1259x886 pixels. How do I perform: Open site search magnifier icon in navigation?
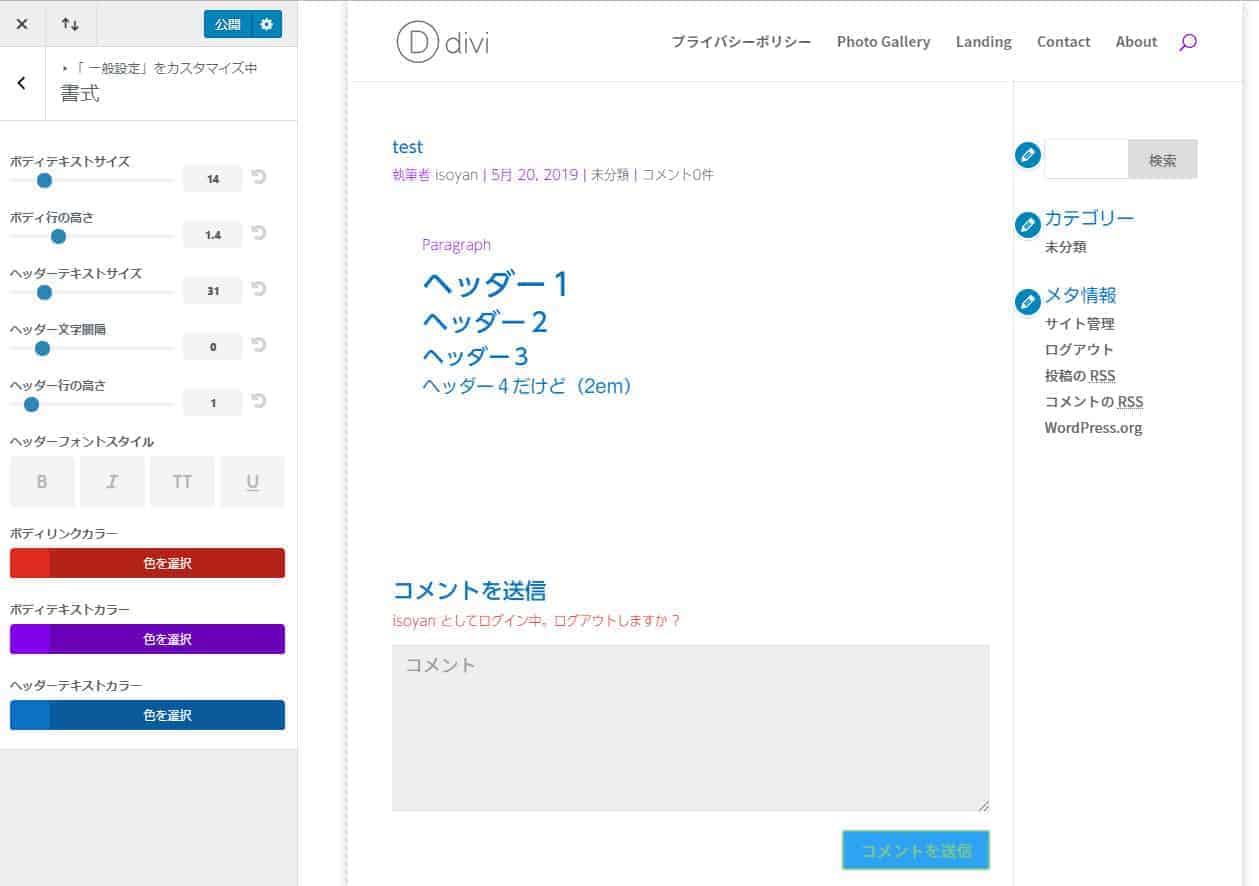tap(1187, 42)
